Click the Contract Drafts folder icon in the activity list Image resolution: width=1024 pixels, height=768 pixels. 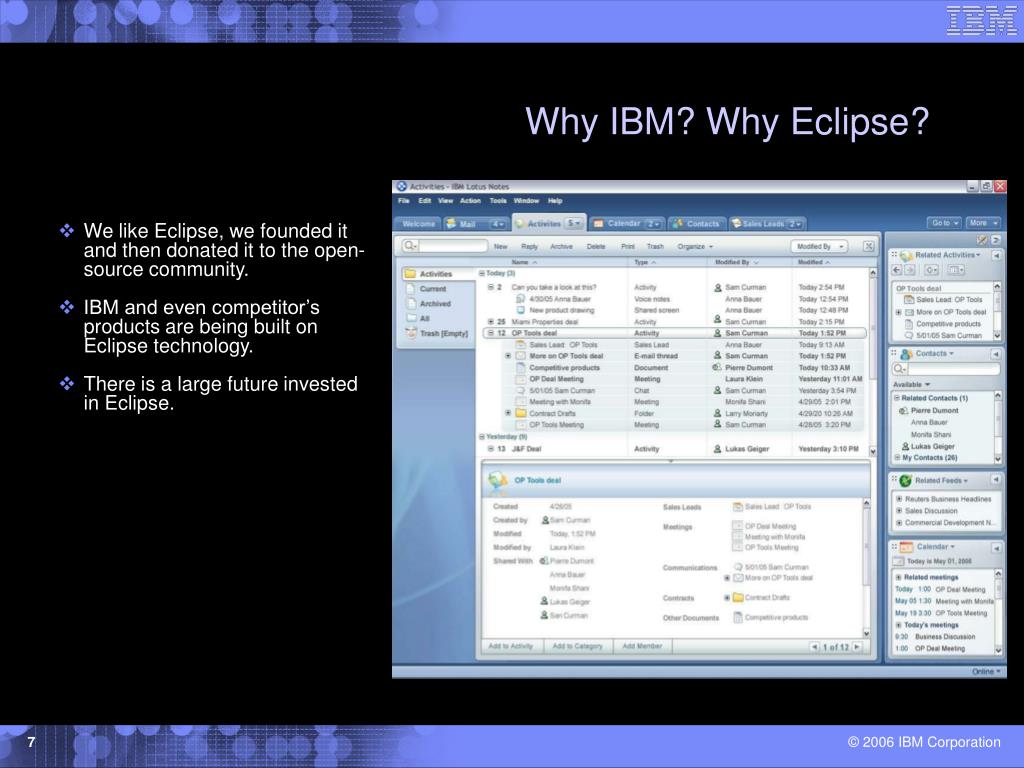tap(520, 413)
